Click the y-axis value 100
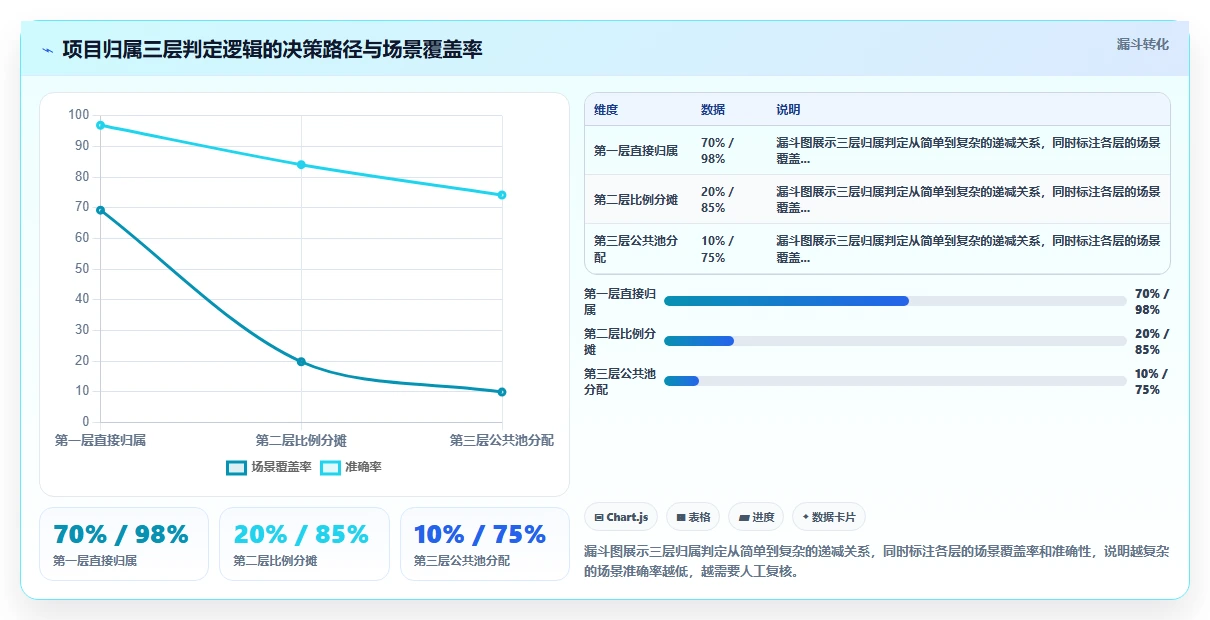Image resolution: width=1210 pixels, height=620 pixels. [79, 115]
